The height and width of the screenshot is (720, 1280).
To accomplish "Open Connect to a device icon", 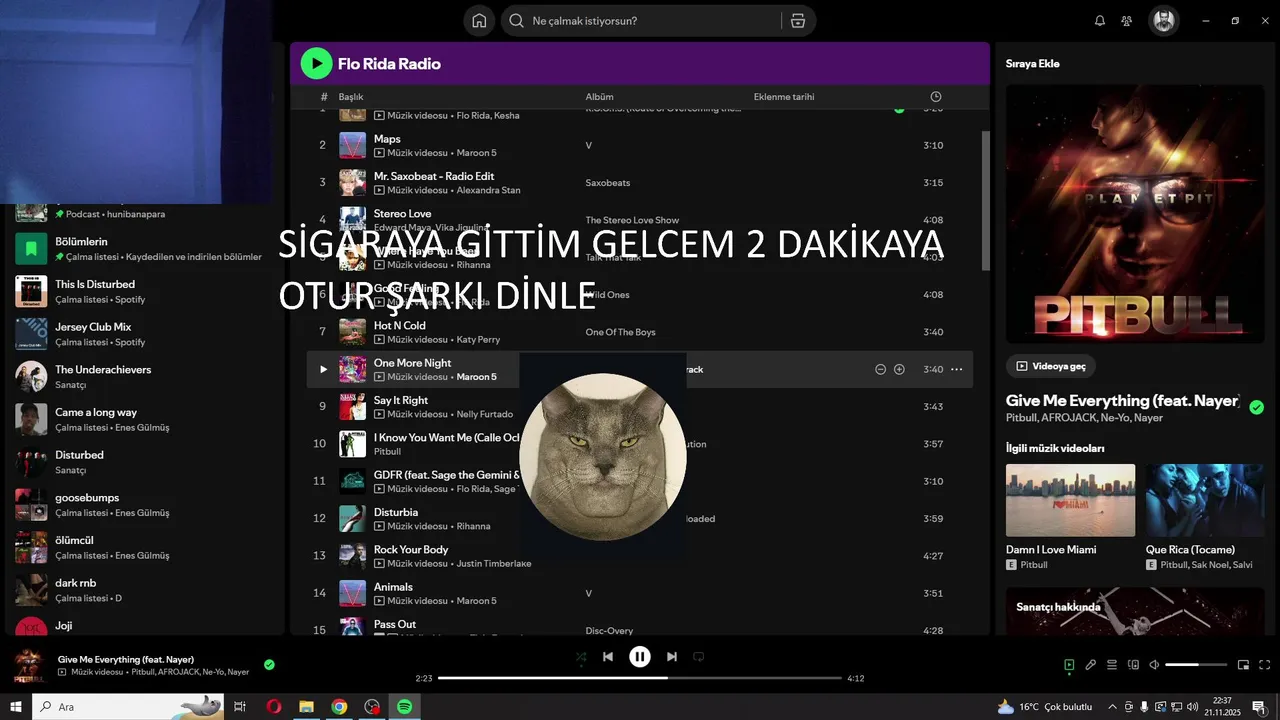I will tap(1133, 664).
